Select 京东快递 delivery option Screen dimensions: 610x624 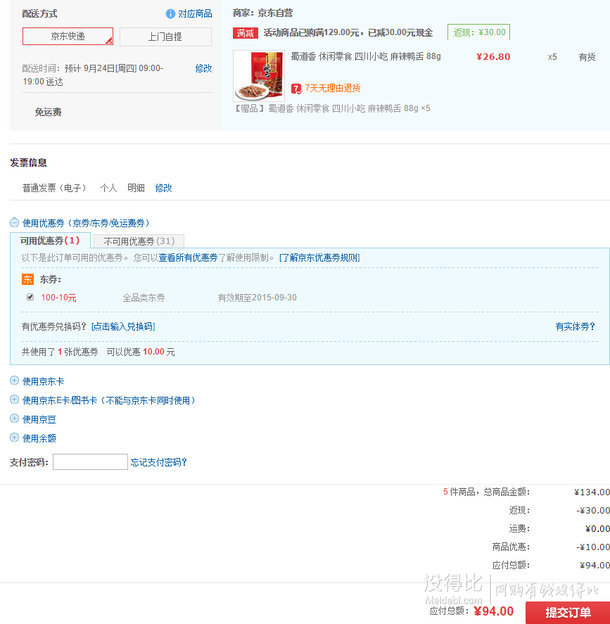click(x=68, y=36)
